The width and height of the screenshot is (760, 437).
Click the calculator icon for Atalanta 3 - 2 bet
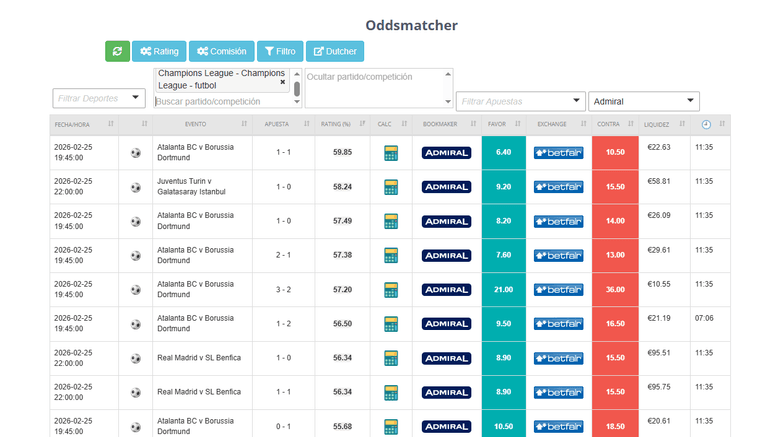point(391,289)
